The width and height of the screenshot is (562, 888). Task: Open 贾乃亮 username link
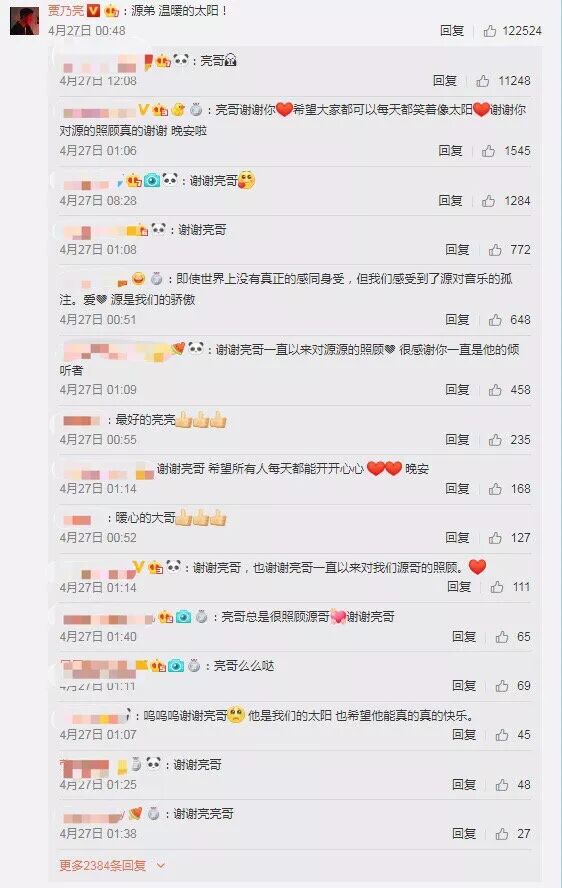(66, 10)
